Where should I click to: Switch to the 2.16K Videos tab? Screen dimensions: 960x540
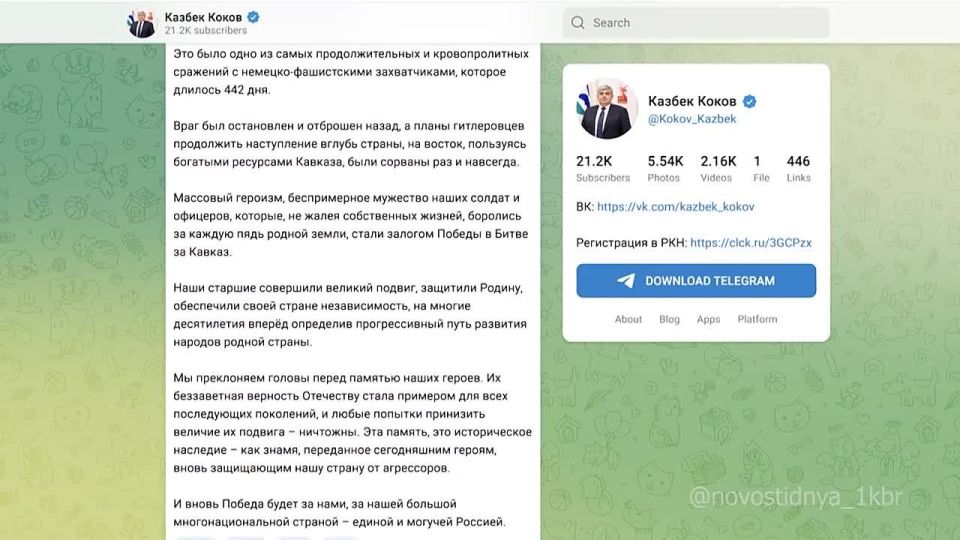click(717, 168)
